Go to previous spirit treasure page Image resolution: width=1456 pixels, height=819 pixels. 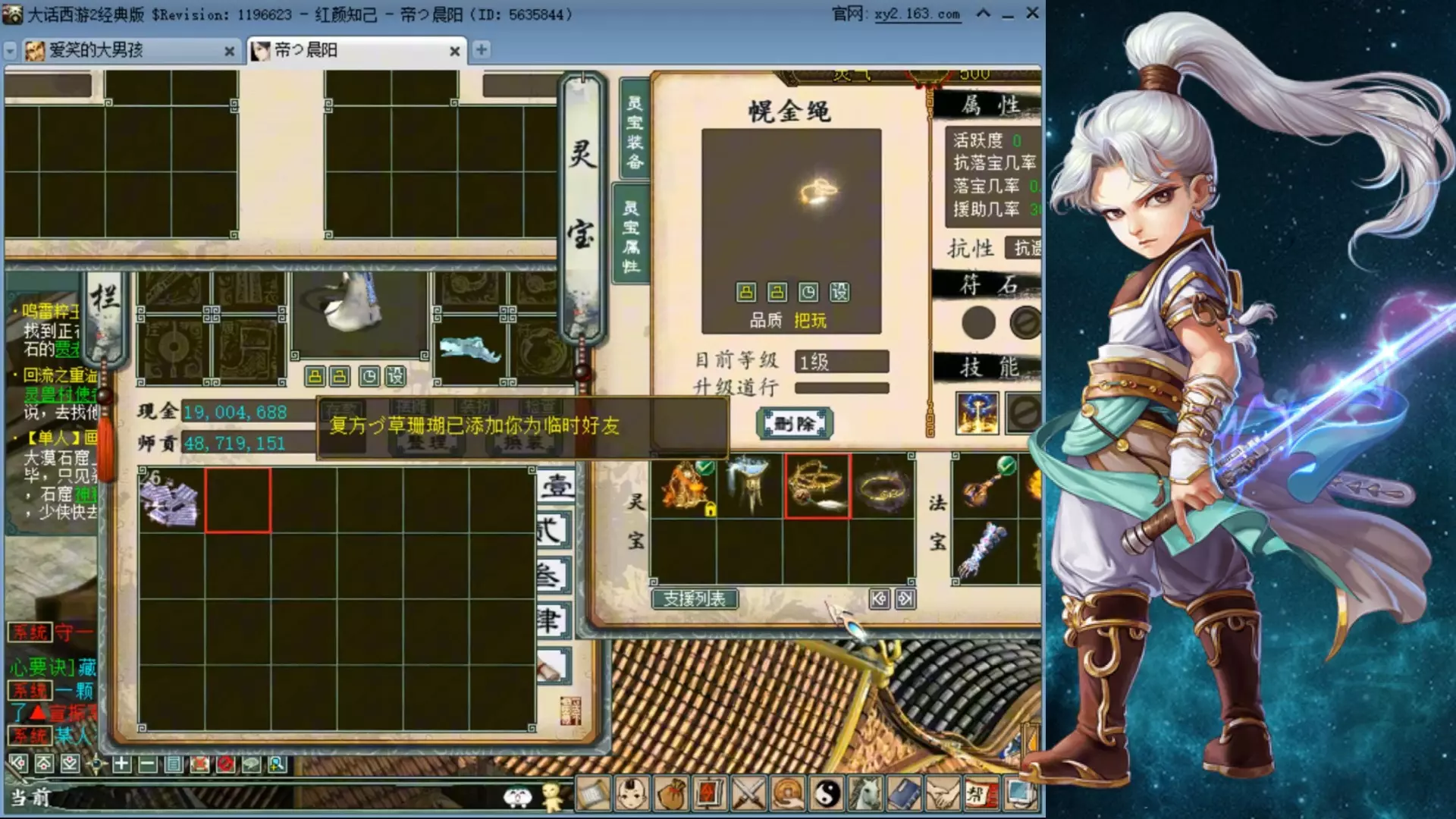tap(879, 599)
